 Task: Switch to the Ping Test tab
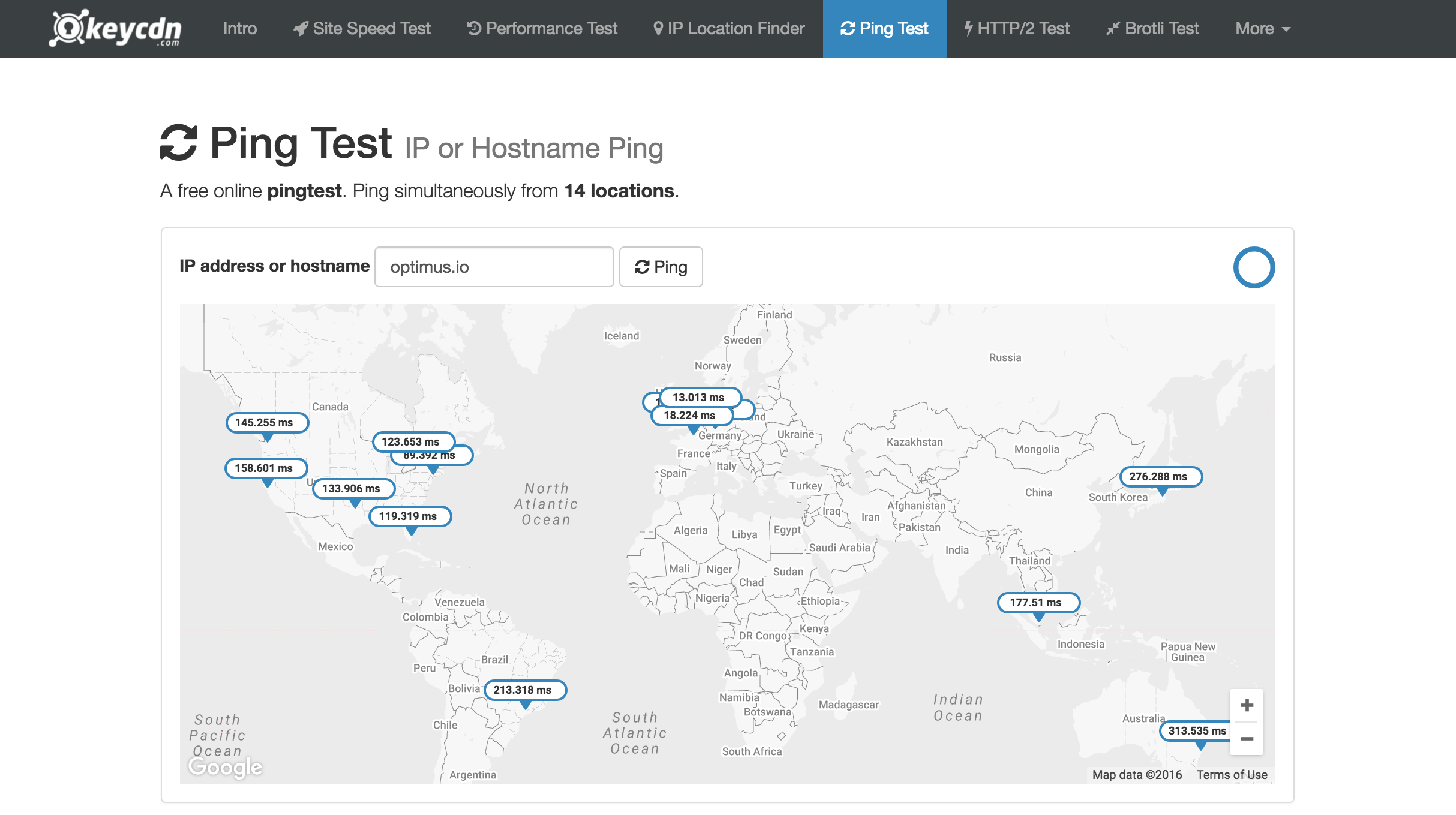(884, 28)
